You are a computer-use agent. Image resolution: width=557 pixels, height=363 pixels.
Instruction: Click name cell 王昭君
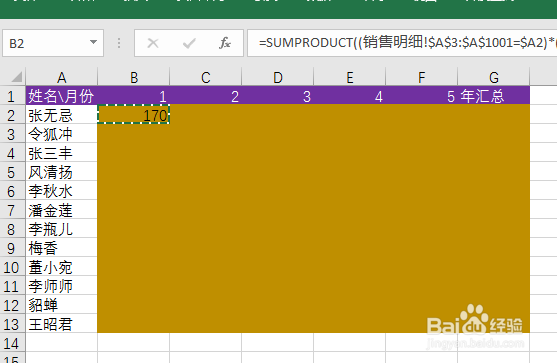pyautogui.click(x=61, y=324)
